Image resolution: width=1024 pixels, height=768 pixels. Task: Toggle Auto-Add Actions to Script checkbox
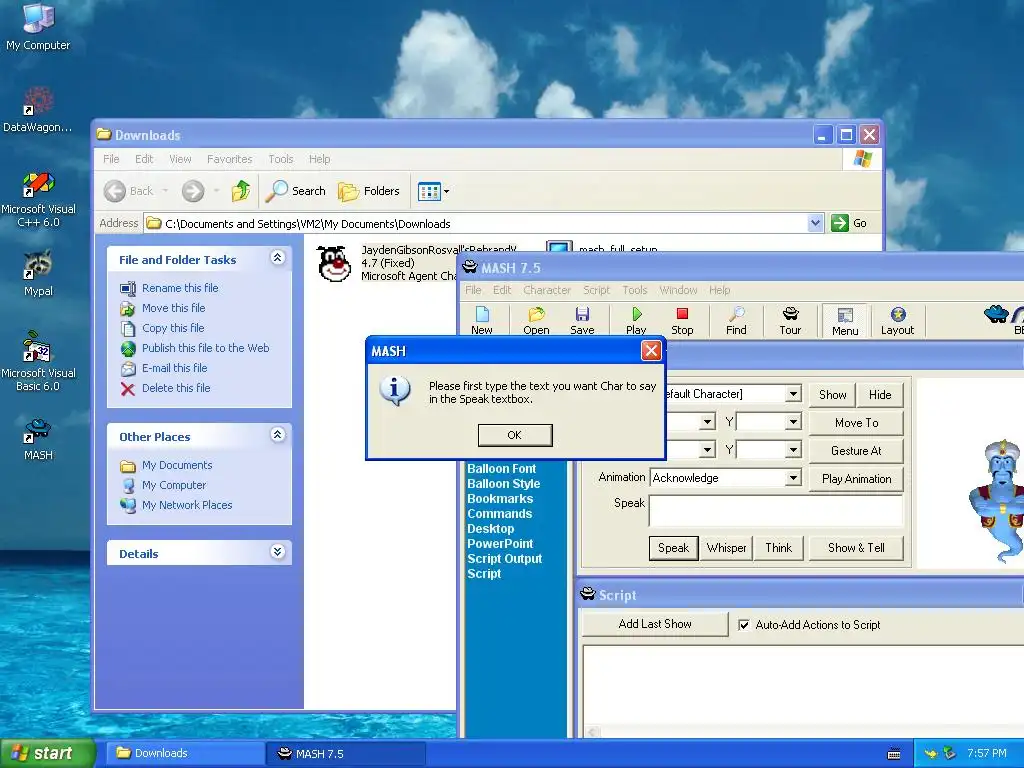coord(743,625)
